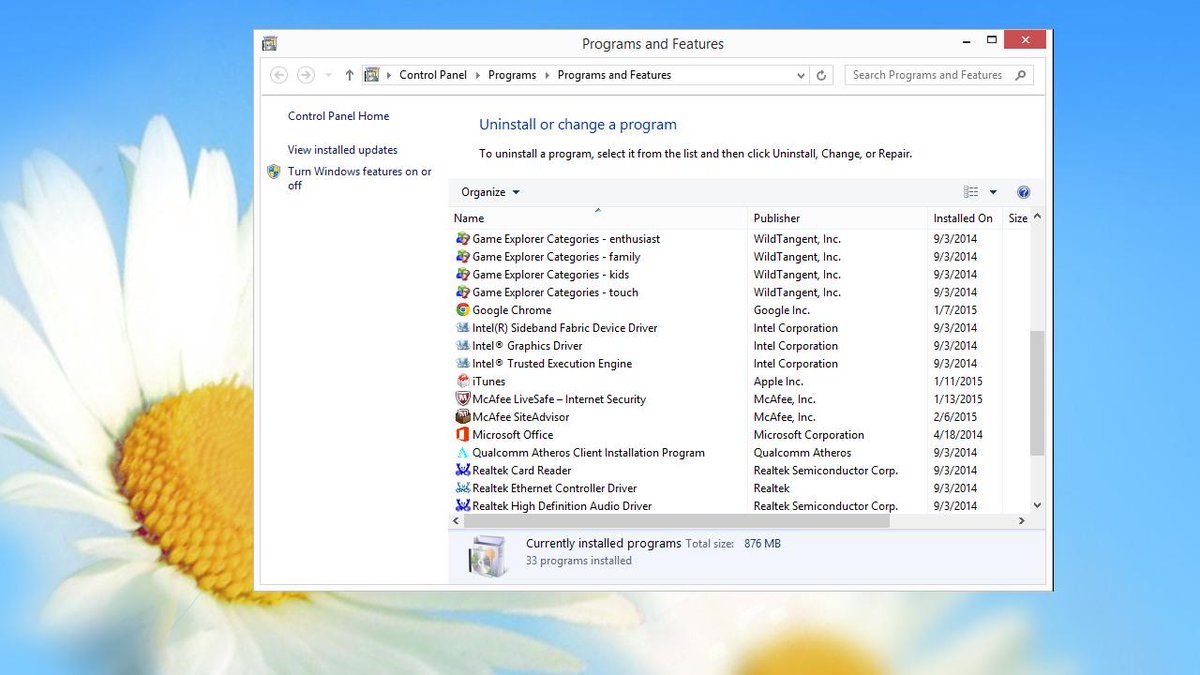Click the change view icon

click(971, 192)
